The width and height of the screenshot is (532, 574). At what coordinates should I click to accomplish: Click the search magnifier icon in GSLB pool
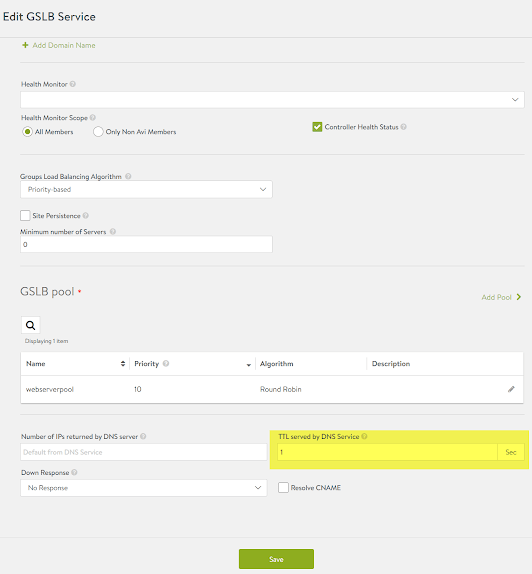[x=31, y=325]
